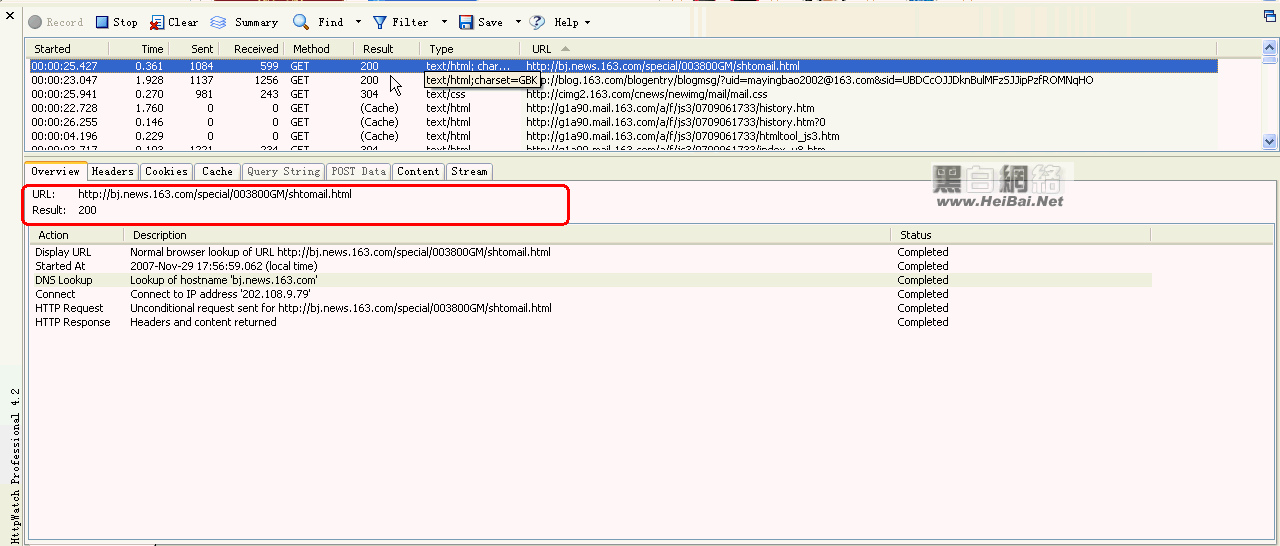
Task: Open the POST Data tab
Action: pyautogui.click(x=358, y=172)
